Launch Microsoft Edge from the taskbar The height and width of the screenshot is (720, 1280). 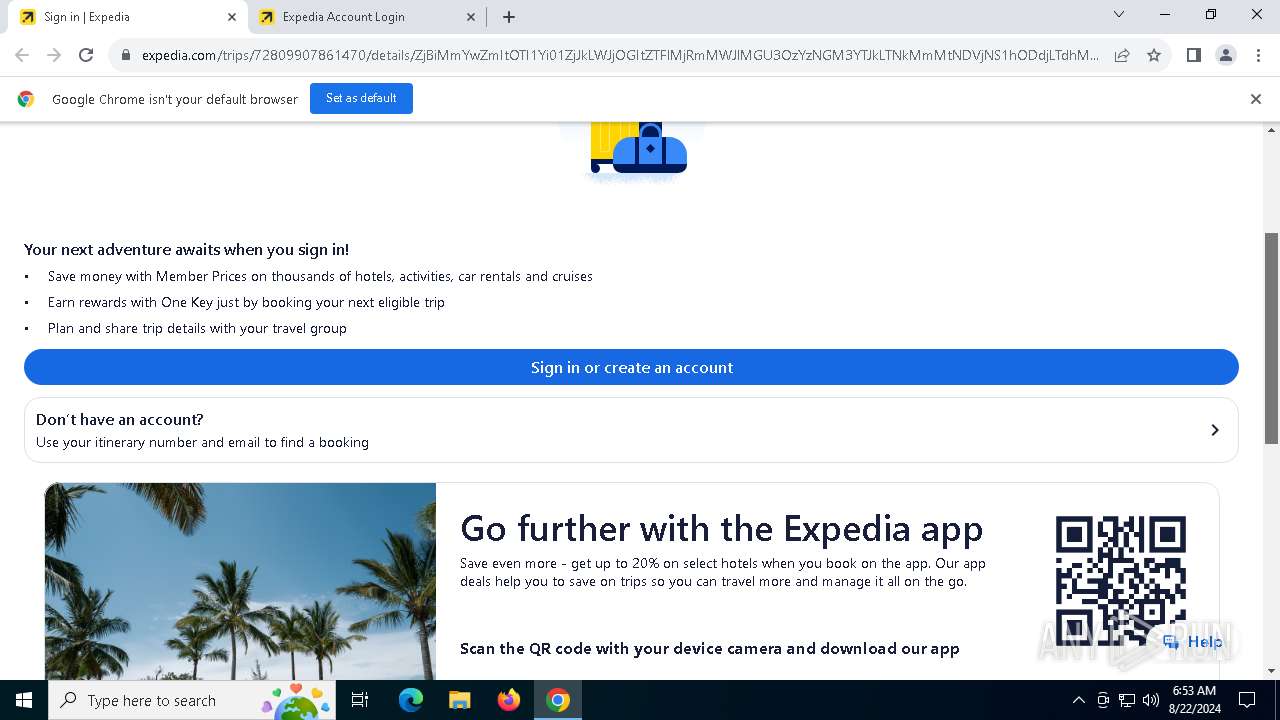pyautogui.click(x=411, y=700)
